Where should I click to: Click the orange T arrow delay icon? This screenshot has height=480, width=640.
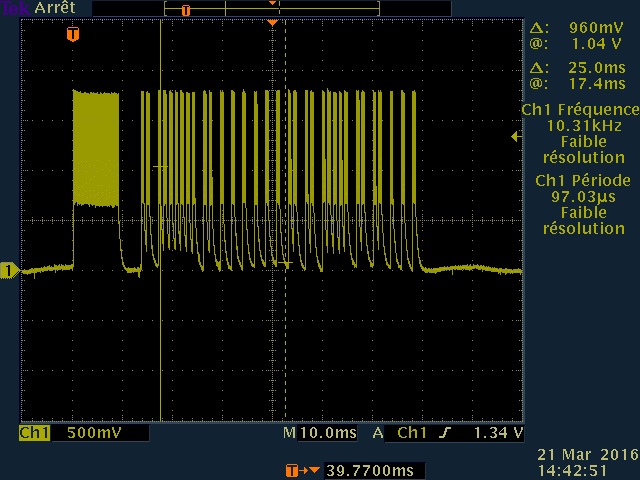tap(302, 471)
